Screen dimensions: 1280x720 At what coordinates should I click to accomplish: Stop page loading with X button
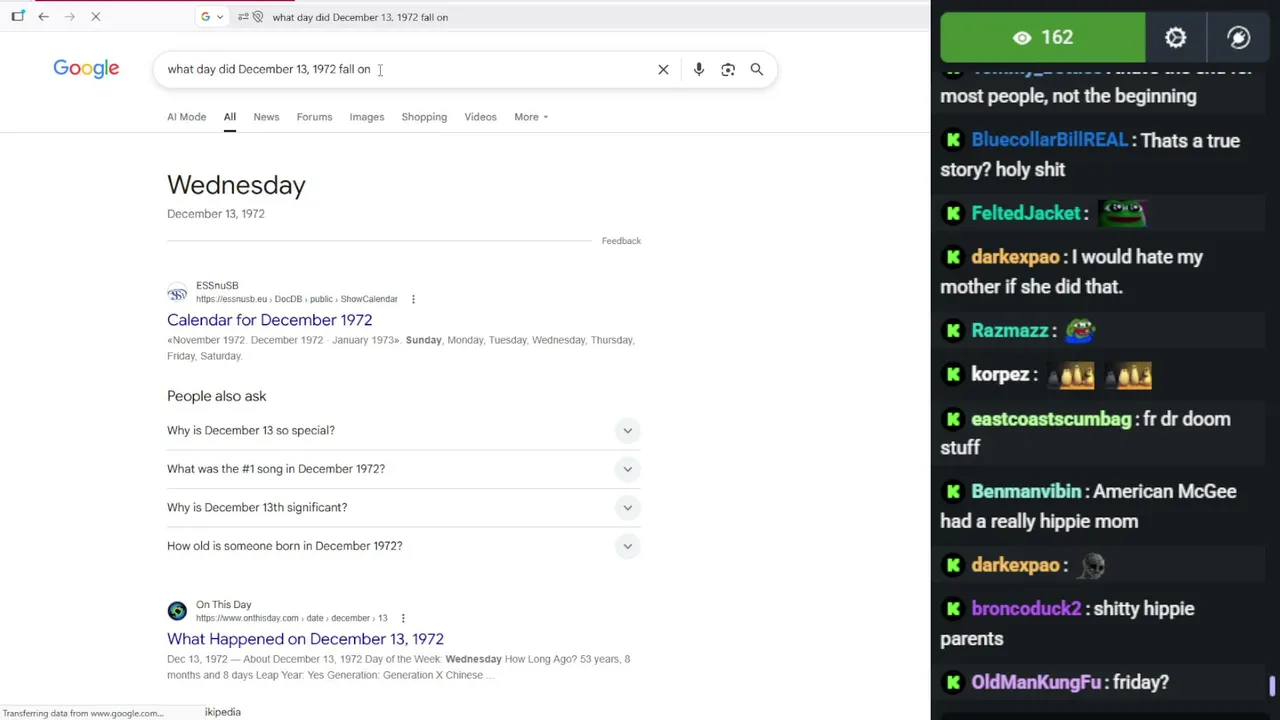[96, 17]
